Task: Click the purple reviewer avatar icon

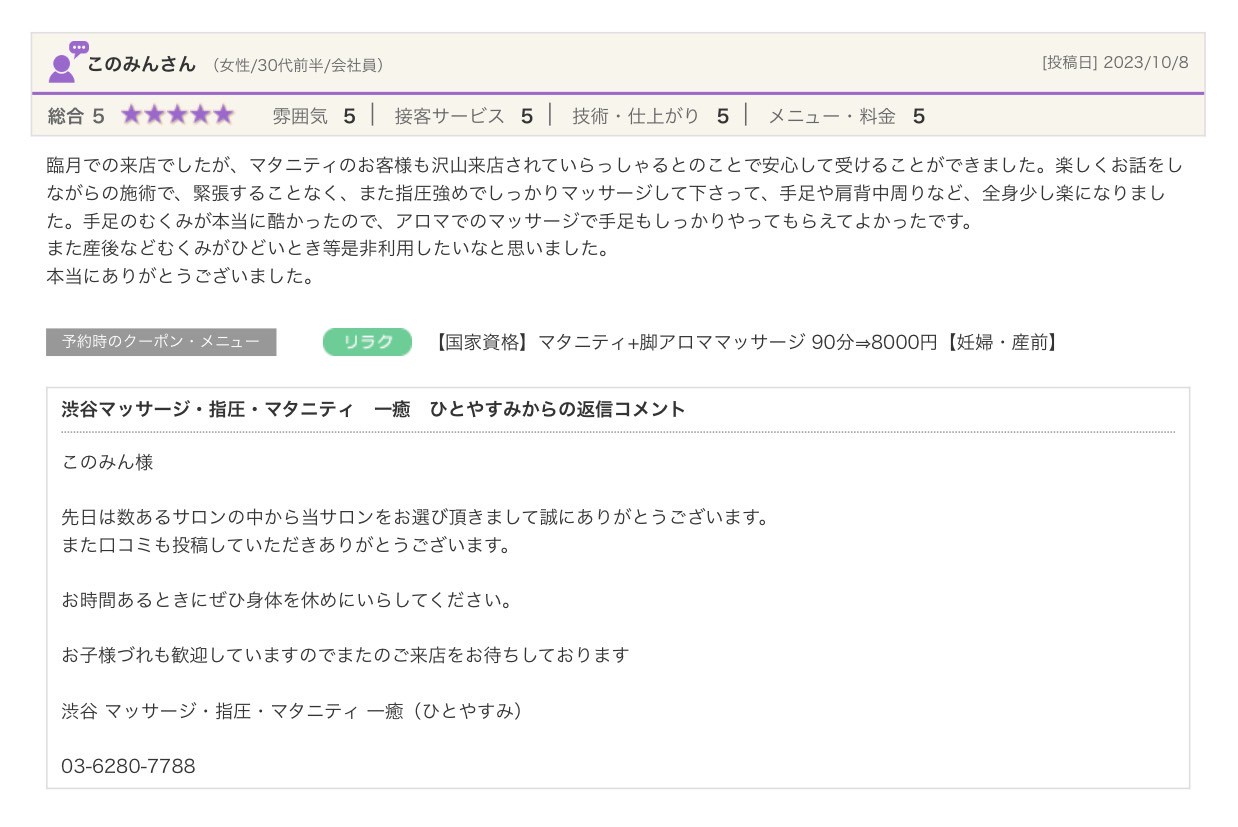Action: pos(68,61)
